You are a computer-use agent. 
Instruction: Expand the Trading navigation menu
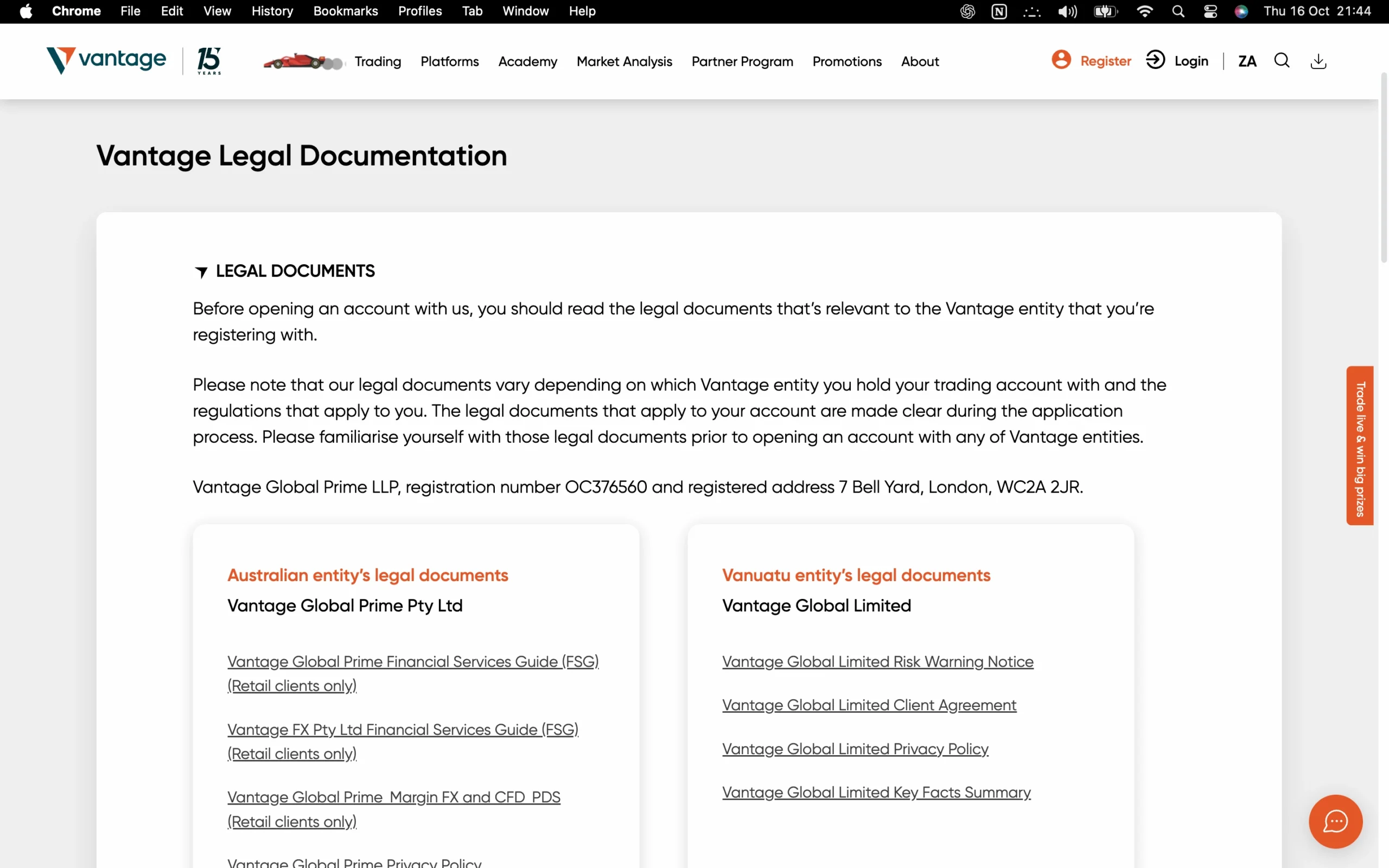pyautogui.click(x=378, y=61)
